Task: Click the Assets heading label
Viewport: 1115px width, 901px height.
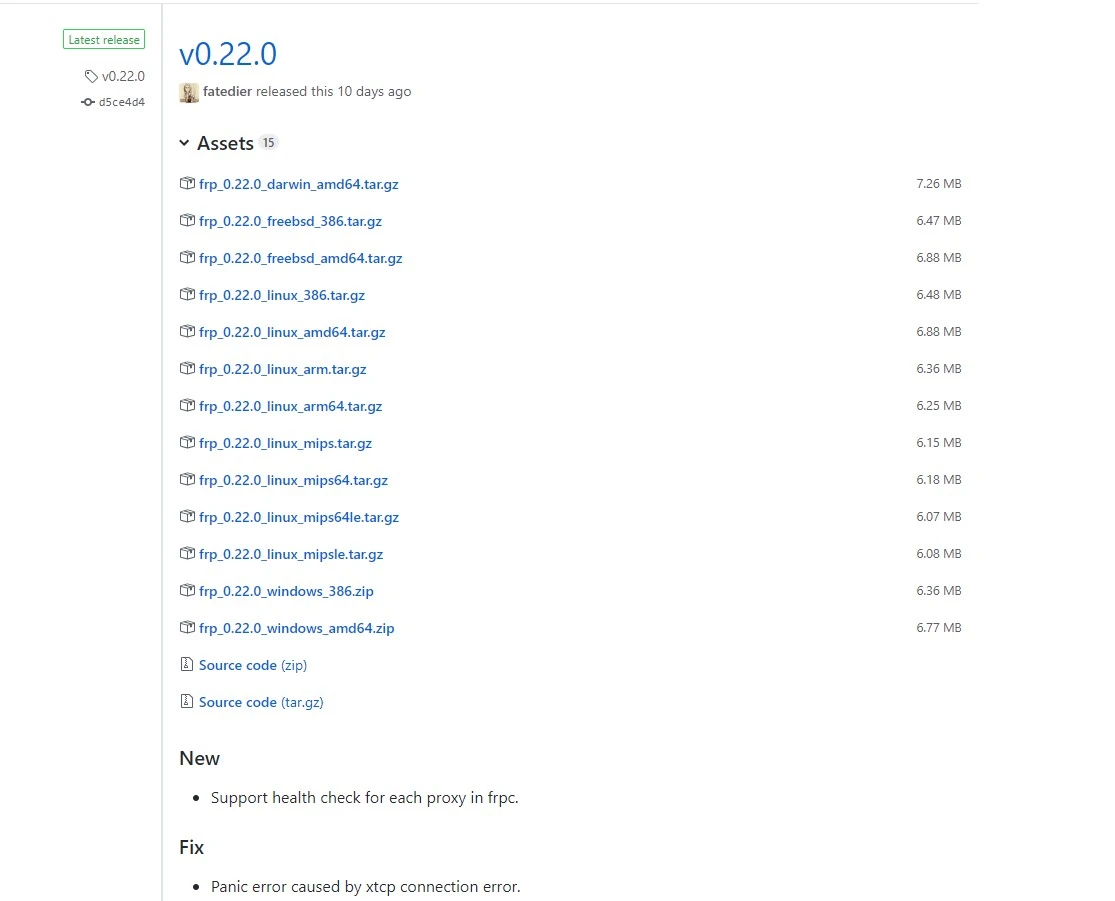Action: pos(225,144)
